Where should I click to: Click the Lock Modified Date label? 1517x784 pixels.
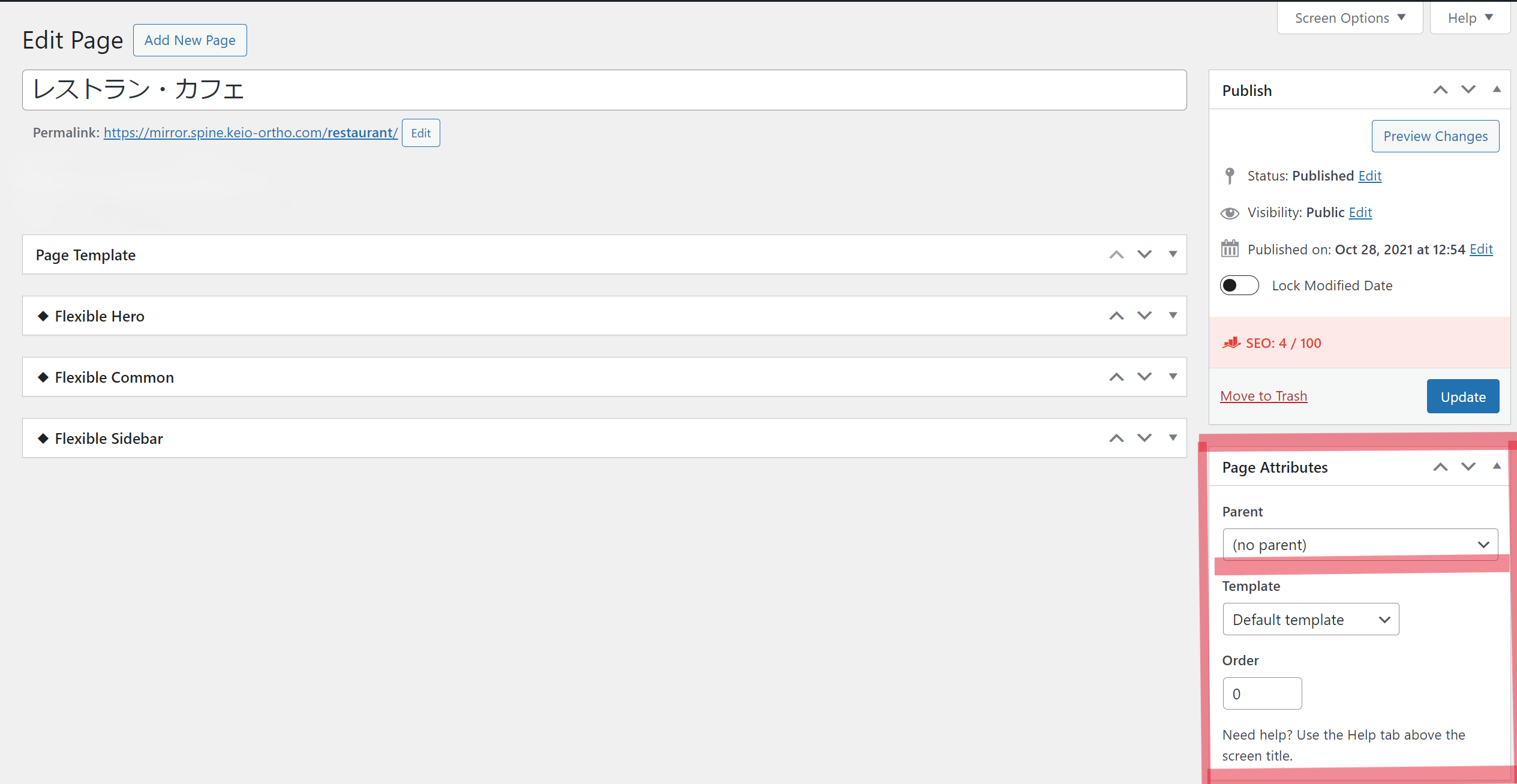click(1332, 286)
